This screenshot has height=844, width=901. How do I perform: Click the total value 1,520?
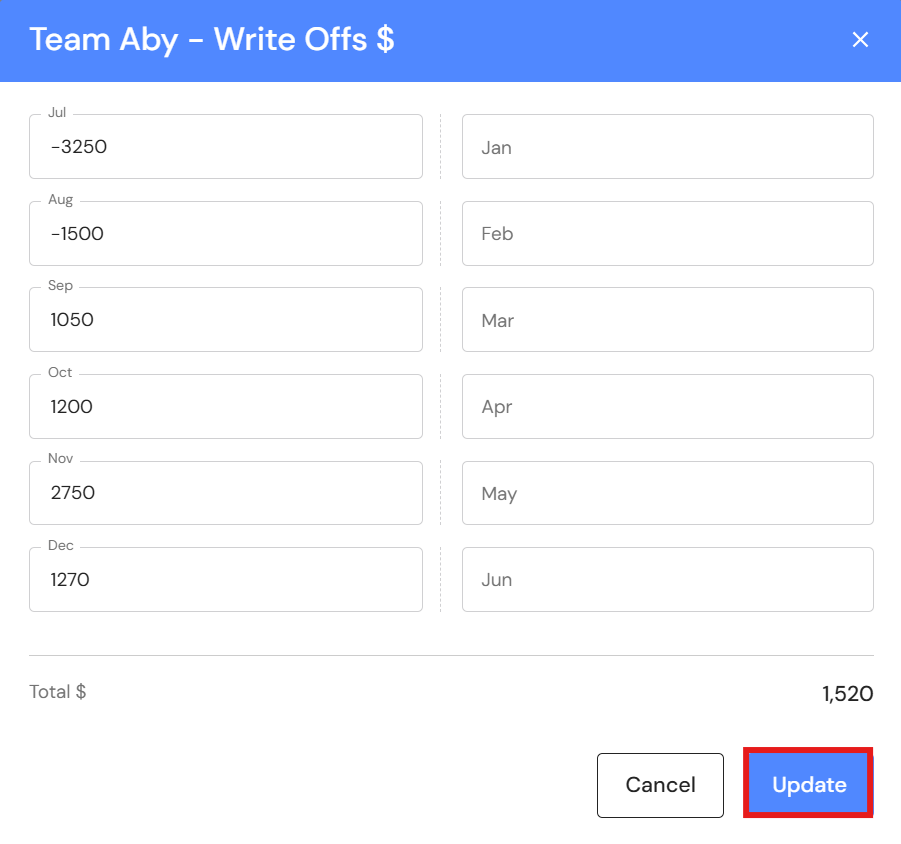pos(847,693)
